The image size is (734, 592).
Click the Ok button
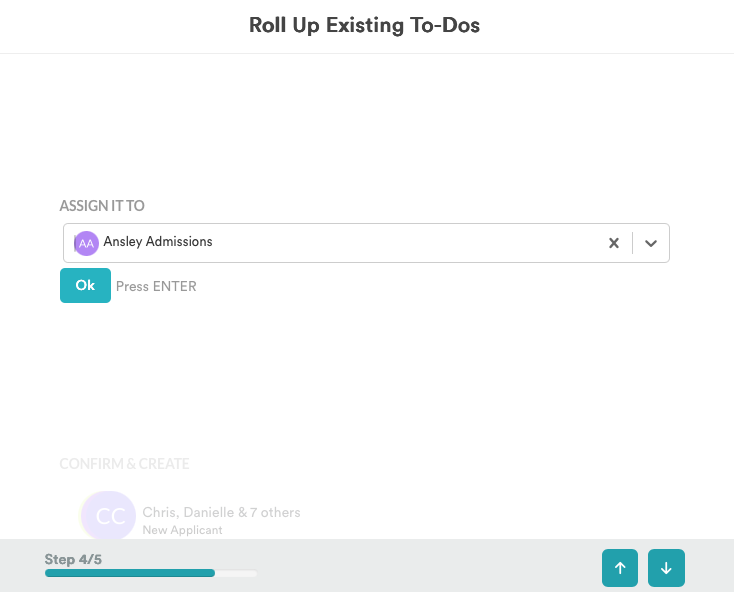click(85, 285)
